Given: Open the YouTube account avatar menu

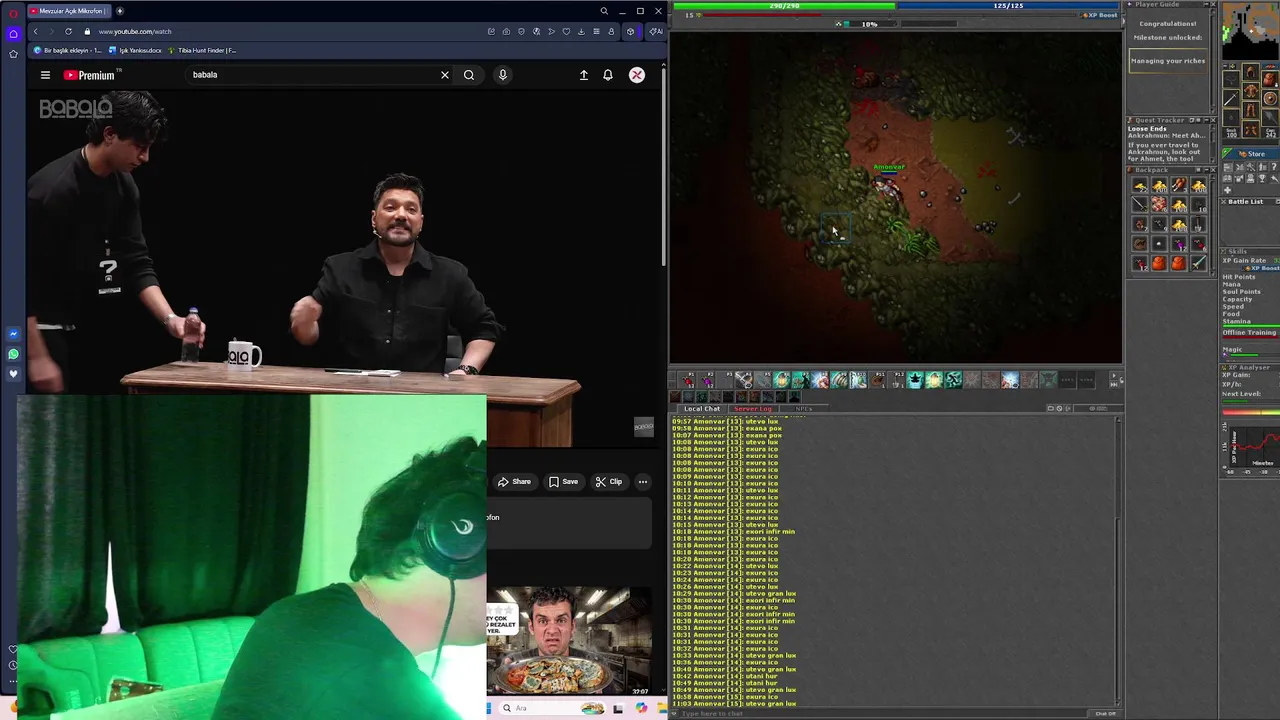Looking at the screenshot, I should 637,75.
